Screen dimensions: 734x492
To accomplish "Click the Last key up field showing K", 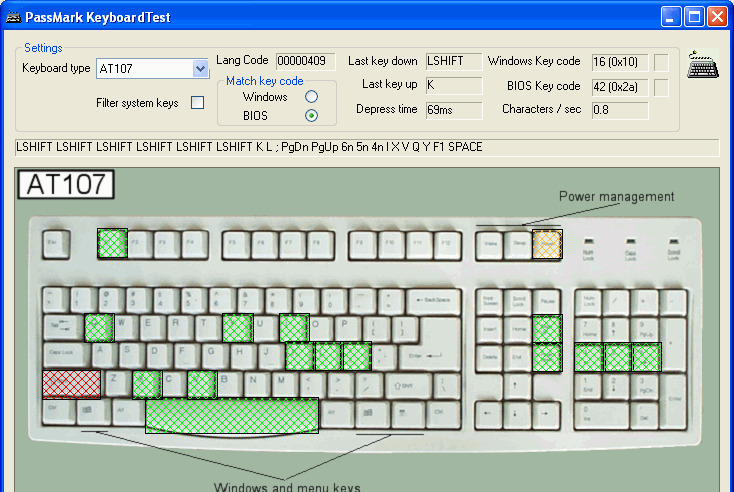I will [454, 85].
